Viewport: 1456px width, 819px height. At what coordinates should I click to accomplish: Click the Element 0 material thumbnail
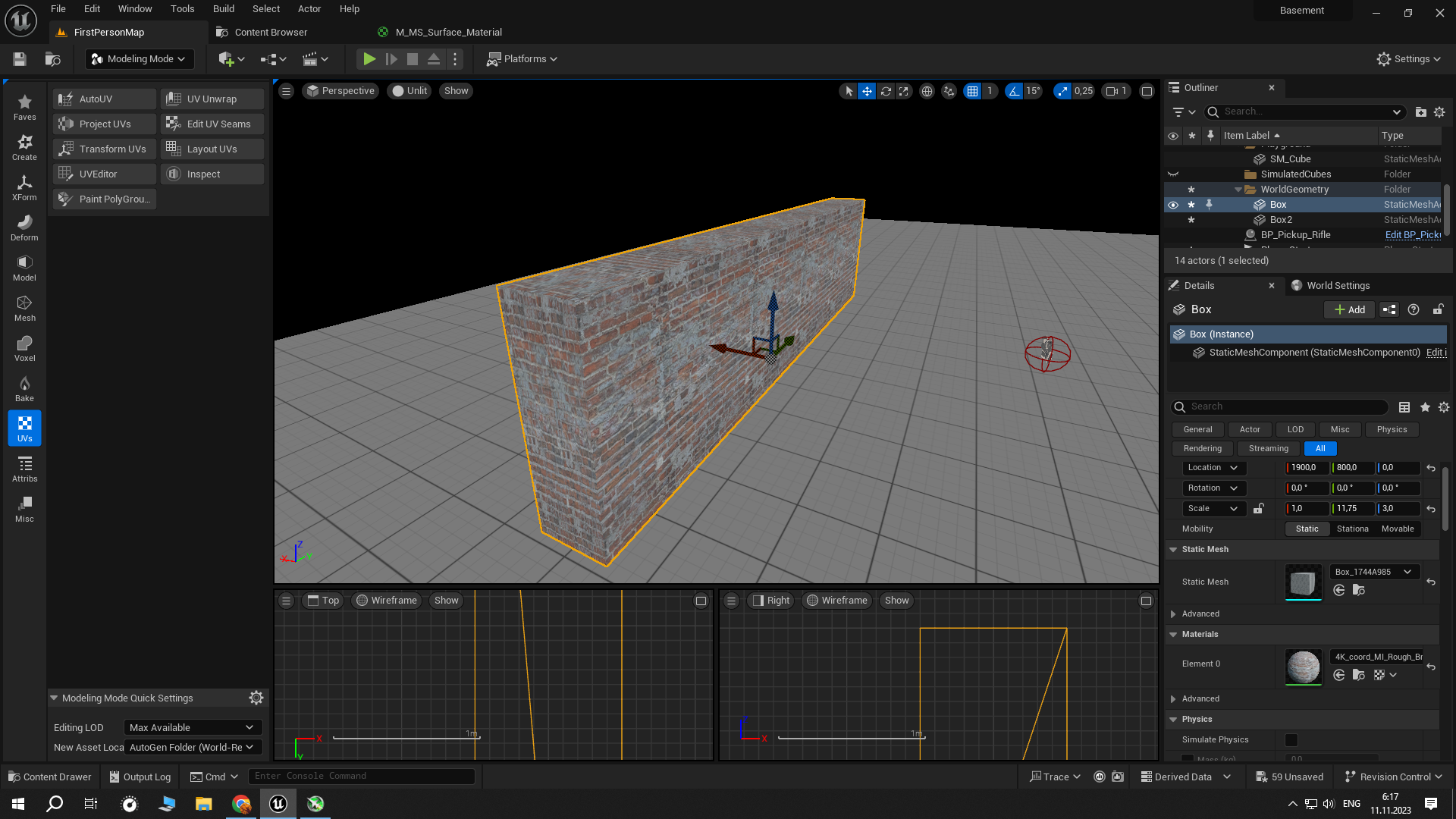[x=1303, y=666]
